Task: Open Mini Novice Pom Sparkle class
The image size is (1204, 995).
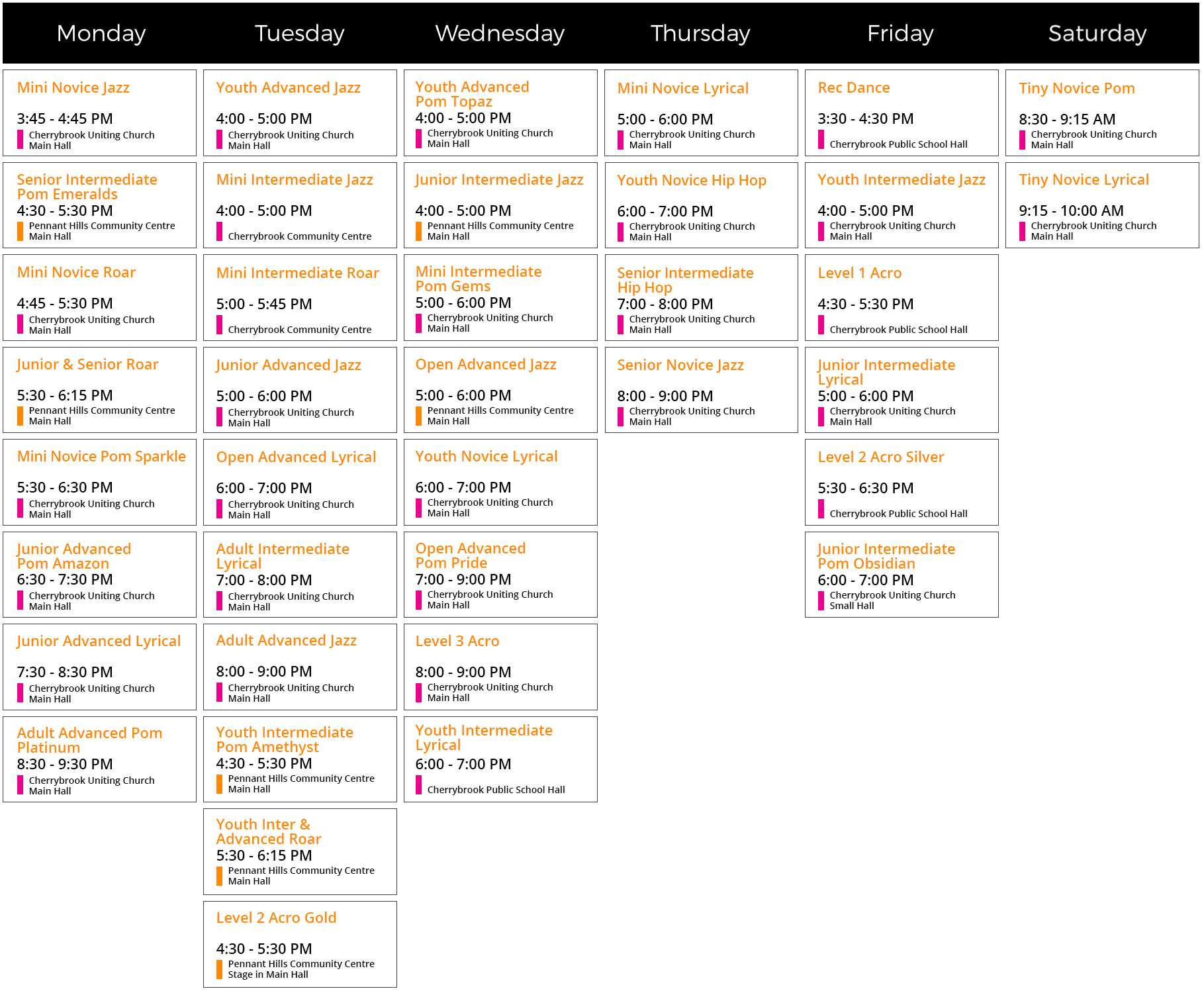Action: pyautogui.click(x=99, y=482)
